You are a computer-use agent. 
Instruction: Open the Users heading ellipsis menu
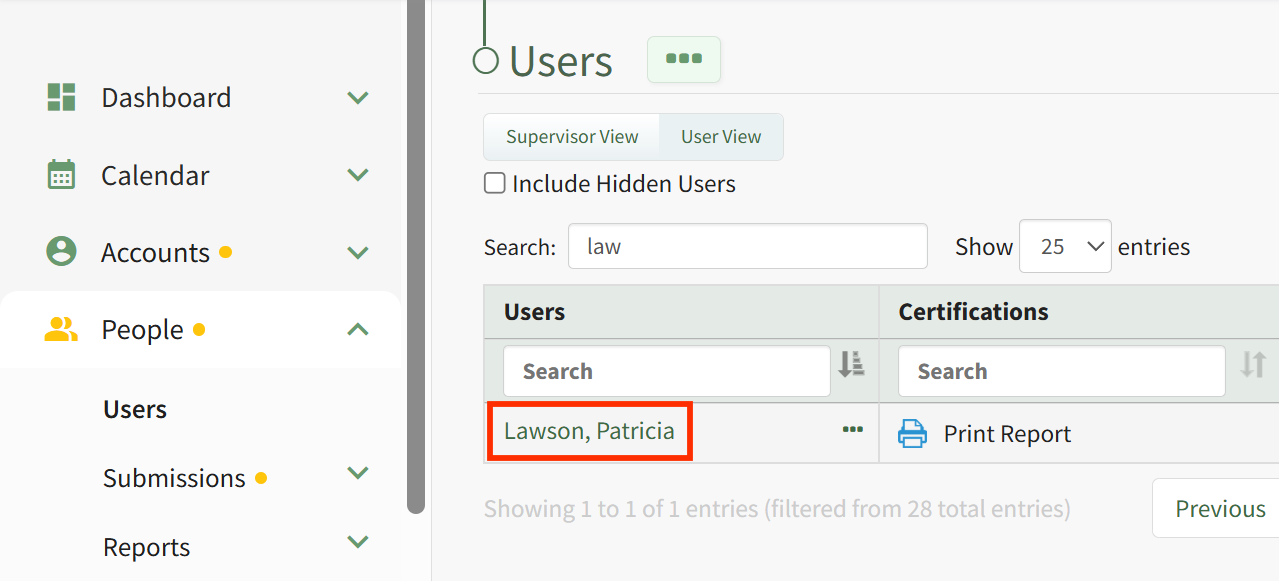click(684, 59)
